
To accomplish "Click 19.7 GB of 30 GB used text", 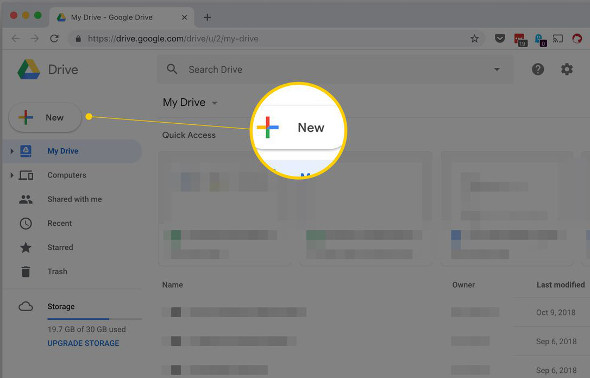I will [x=87, y=329].
